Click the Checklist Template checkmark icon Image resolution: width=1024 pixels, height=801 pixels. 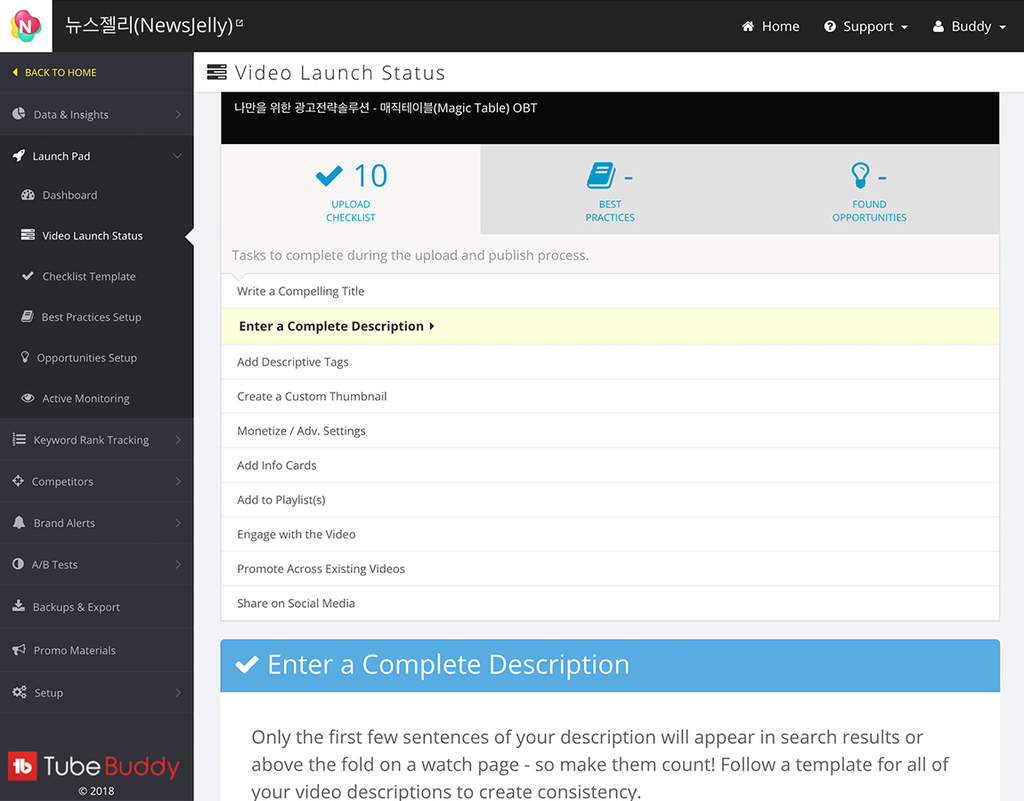pyautogui.click(x=27, y=275)
